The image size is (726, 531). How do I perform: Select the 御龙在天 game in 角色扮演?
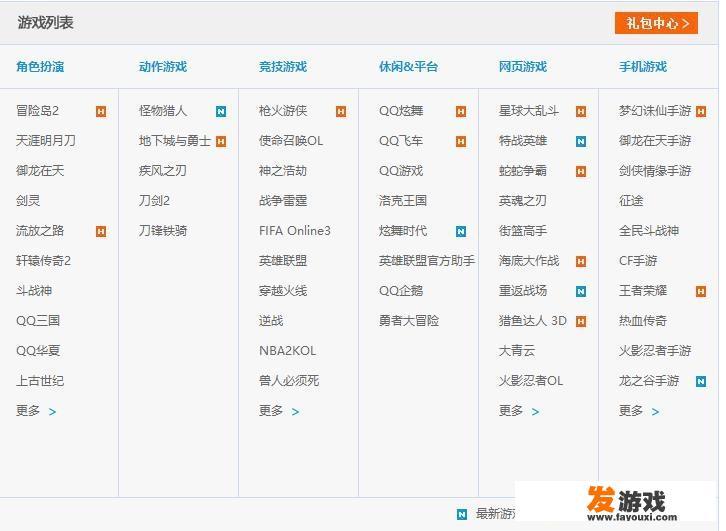tap(40, 171)
